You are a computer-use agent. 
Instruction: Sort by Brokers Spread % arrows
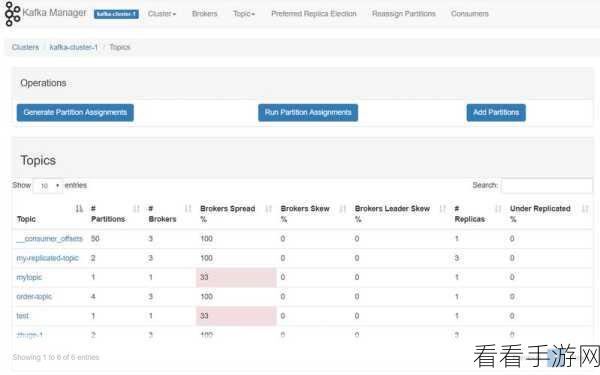tap(269, 209)
